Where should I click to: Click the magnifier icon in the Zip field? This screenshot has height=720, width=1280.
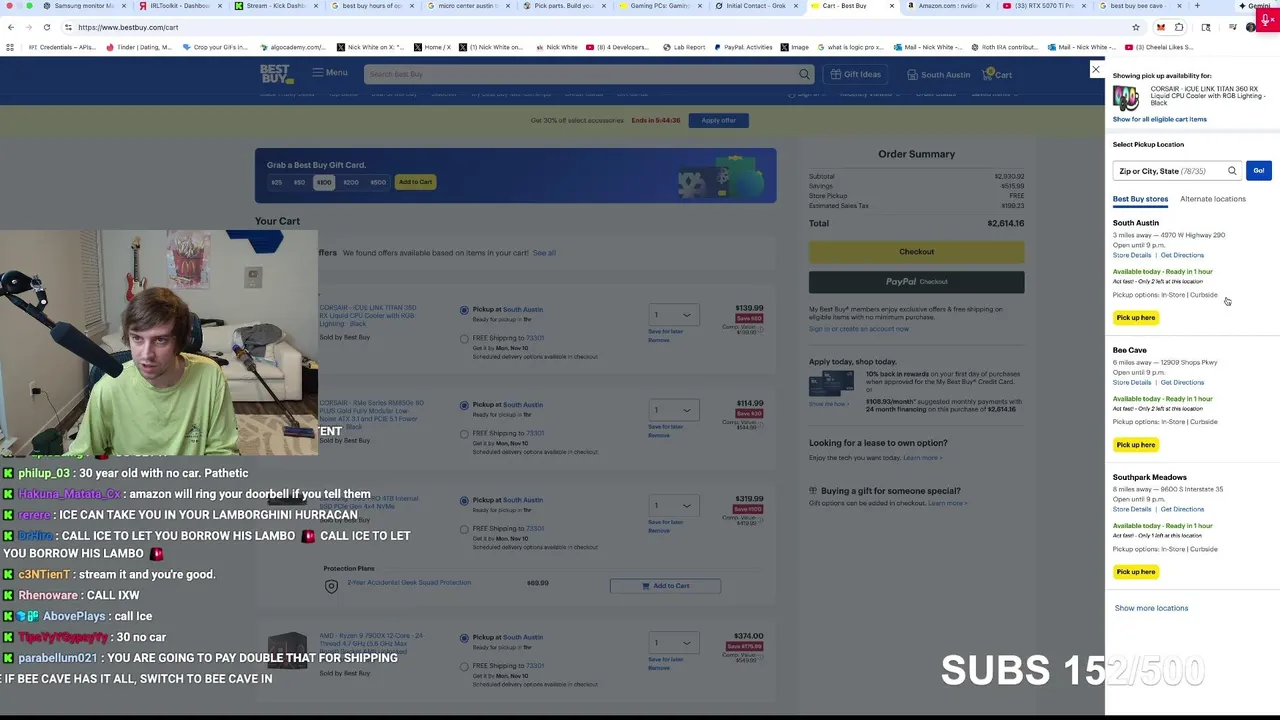tap(1232, 171)
